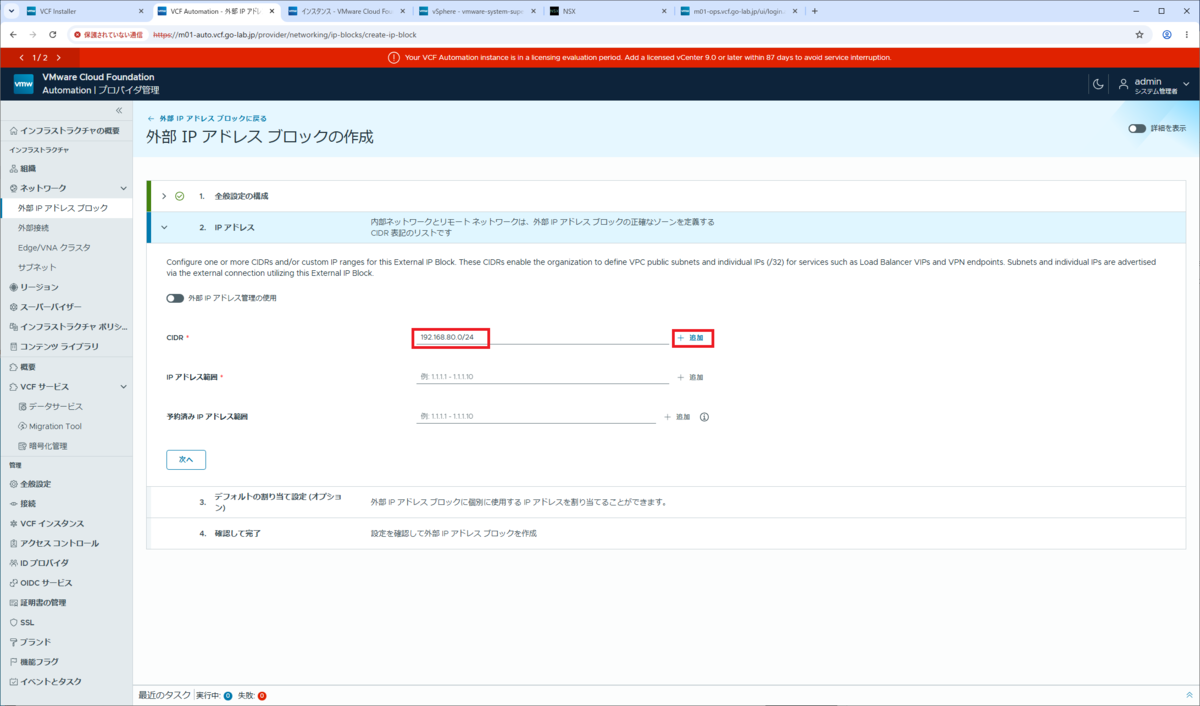Screen dimensions: 1200x706
Task: Collapse the VCF サービス sidebar group
Action: [123, 386]
